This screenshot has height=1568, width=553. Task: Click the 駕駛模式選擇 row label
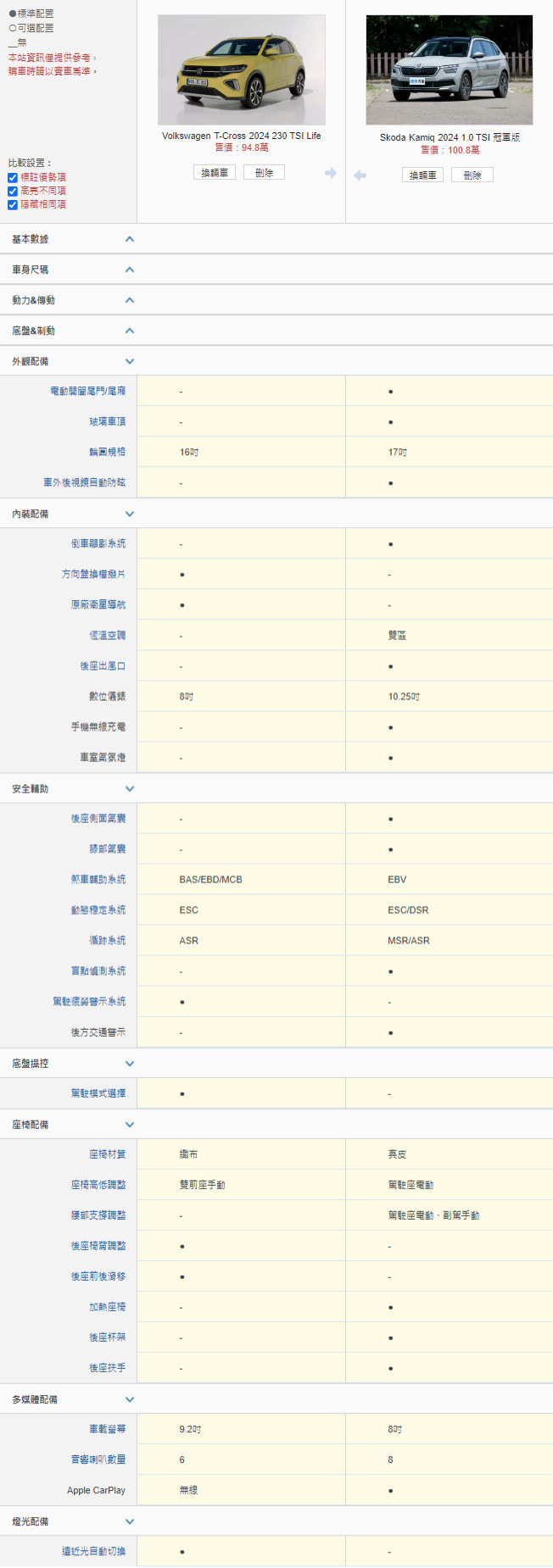[98, 1093]
